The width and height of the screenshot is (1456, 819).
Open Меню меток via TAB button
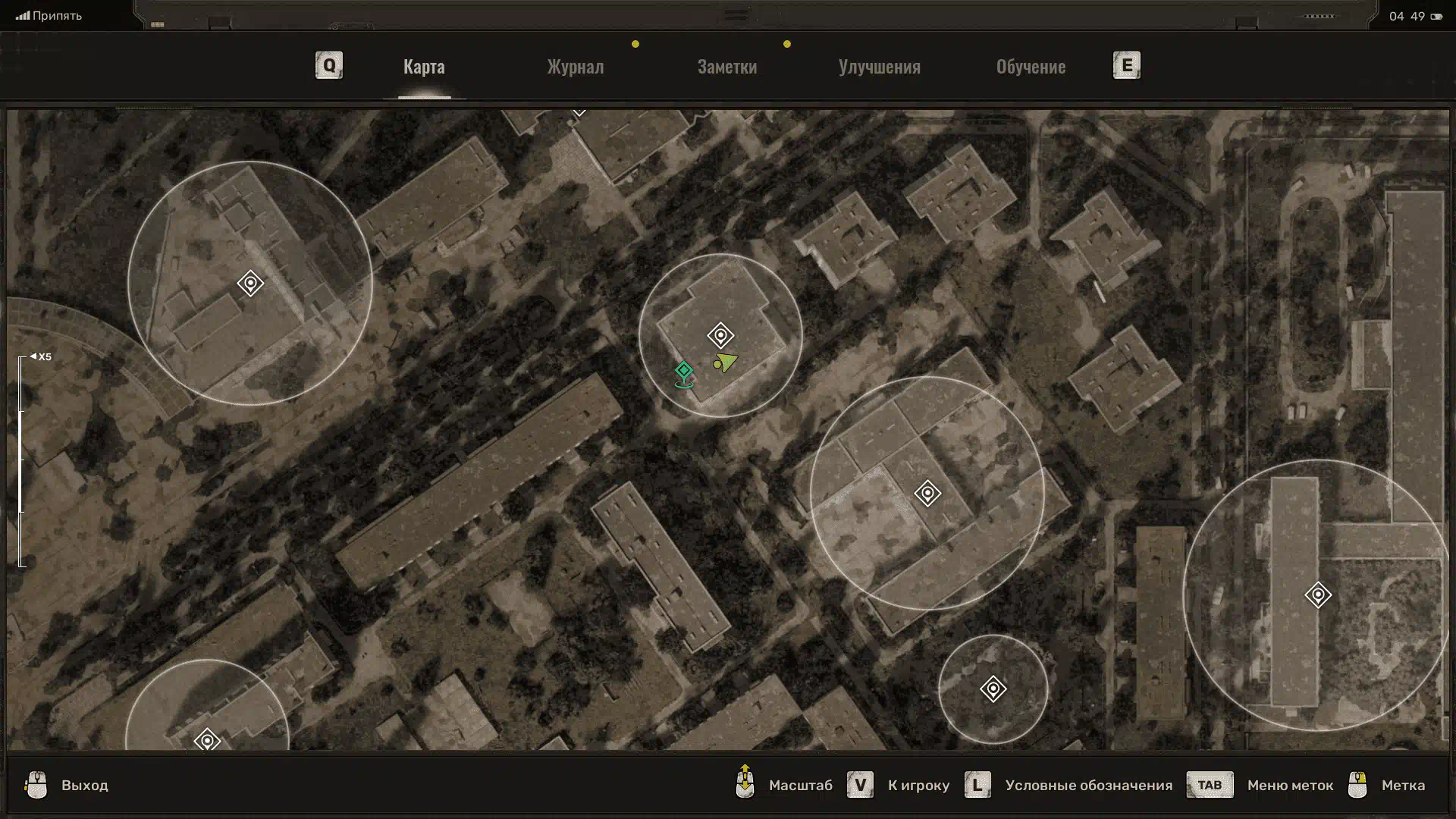click(1210, 785)
